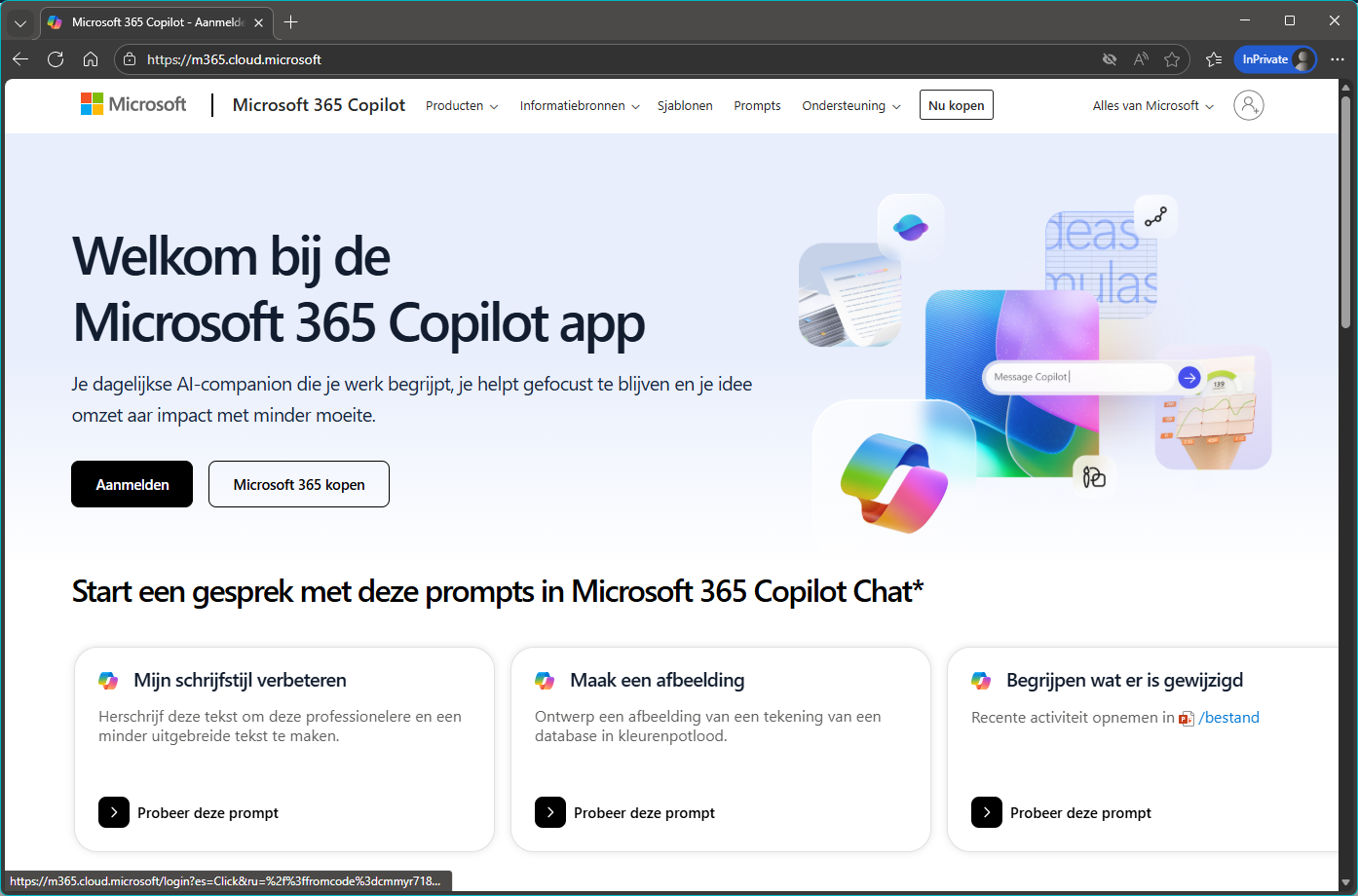Try the Mijn schrijfstijl verbeteren prompt
The image size is (1358, 896).
188,812
